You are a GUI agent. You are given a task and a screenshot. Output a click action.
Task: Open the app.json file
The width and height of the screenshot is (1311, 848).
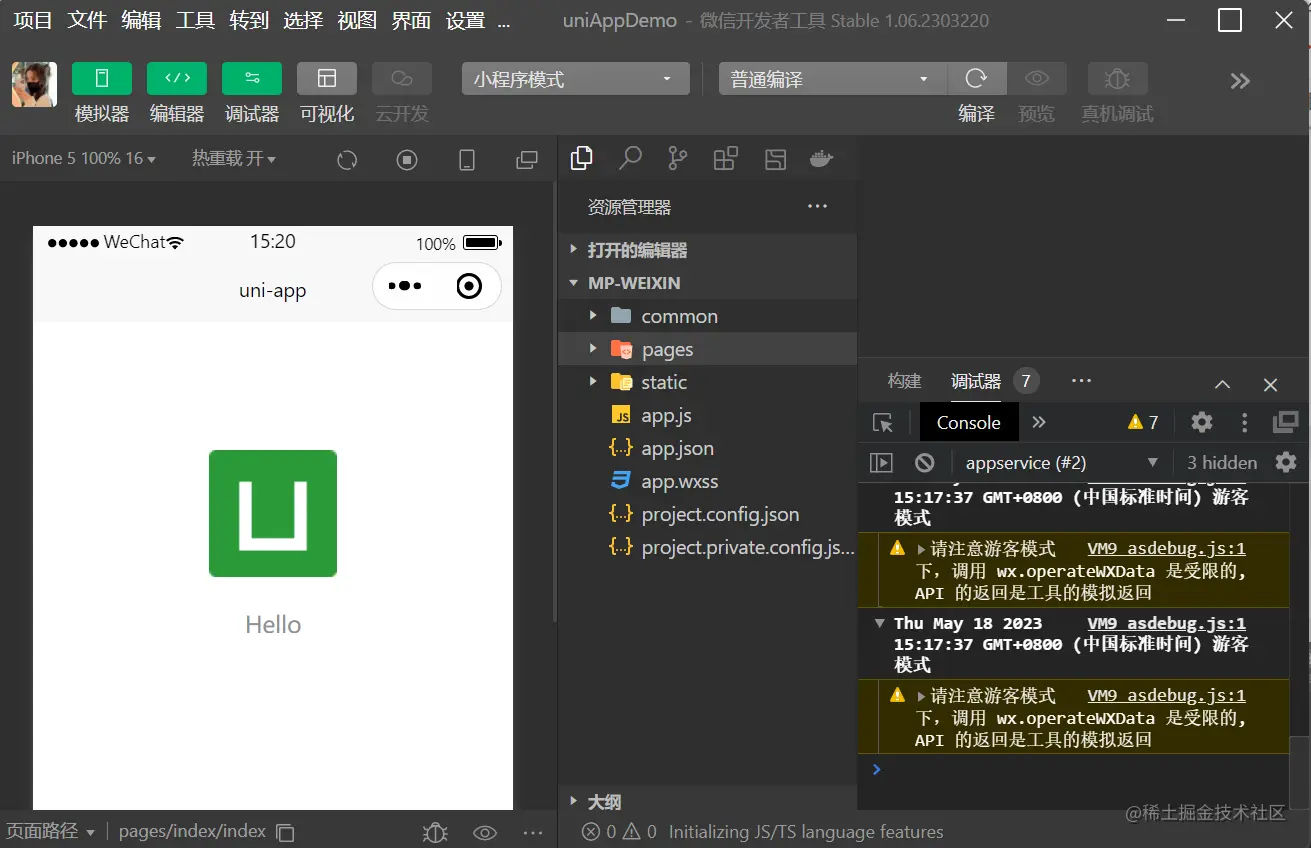(707, 448)
